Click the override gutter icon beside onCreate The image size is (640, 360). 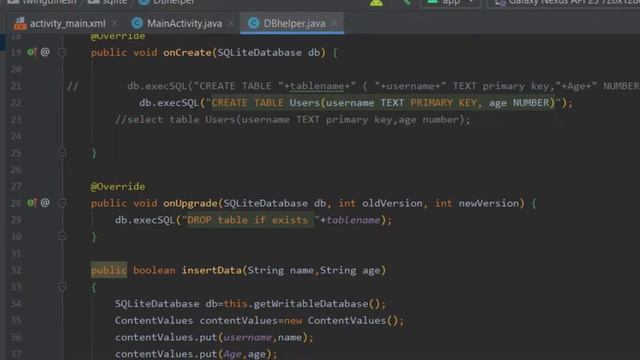pyautogui.click(x=31, y=52)
